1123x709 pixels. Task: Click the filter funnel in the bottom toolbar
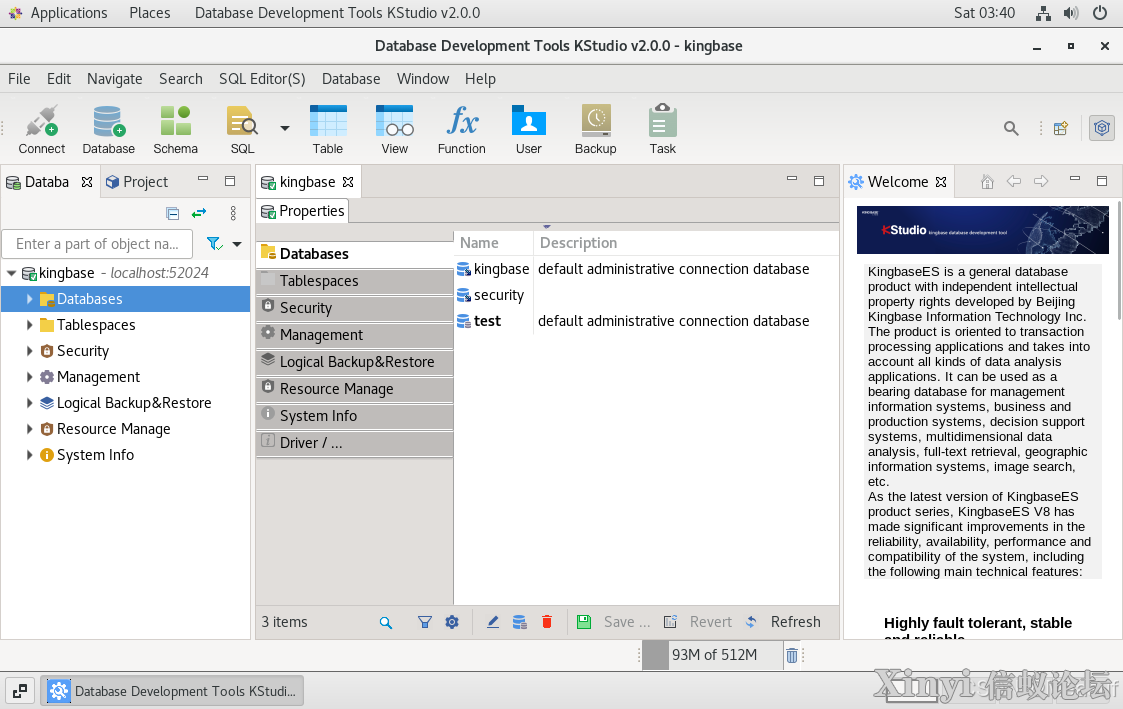425,622
